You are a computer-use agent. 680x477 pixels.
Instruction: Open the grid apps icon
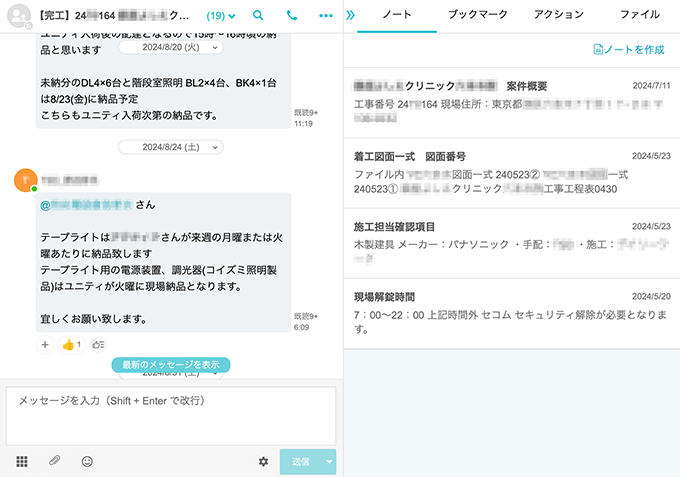22,461
